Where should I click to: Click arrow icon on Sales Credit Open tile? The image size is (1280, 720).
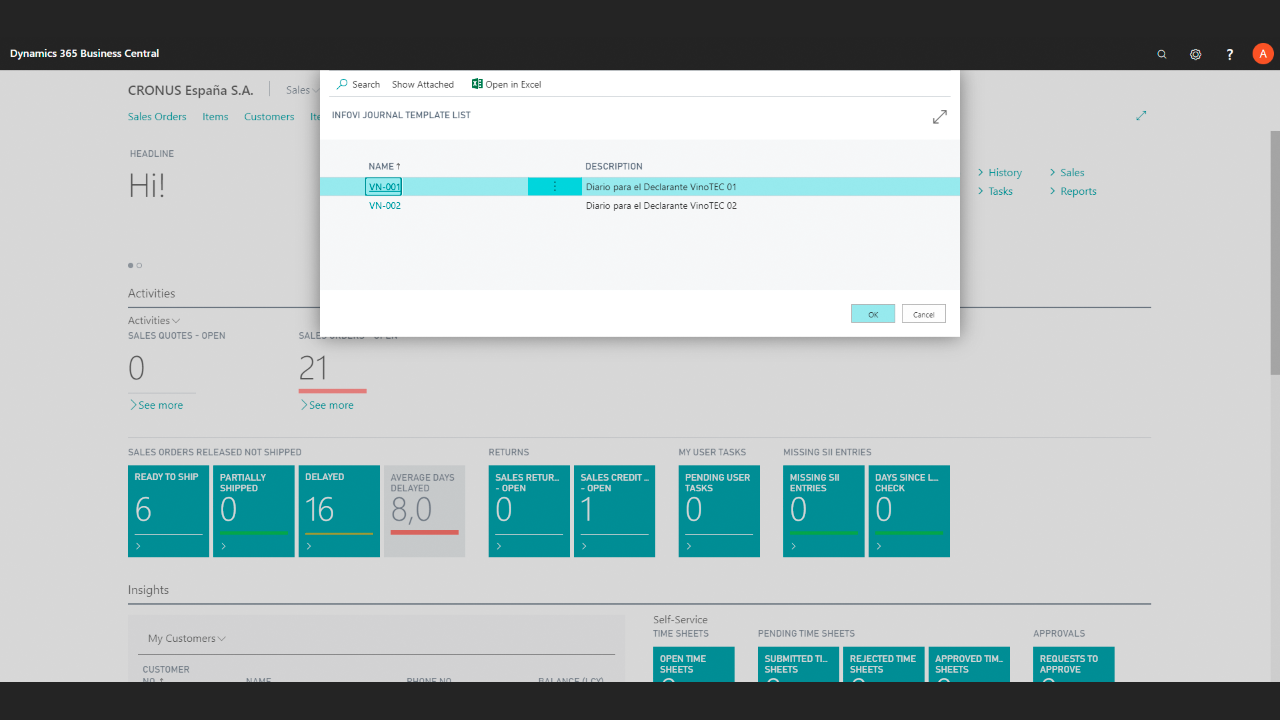point(584,547)
